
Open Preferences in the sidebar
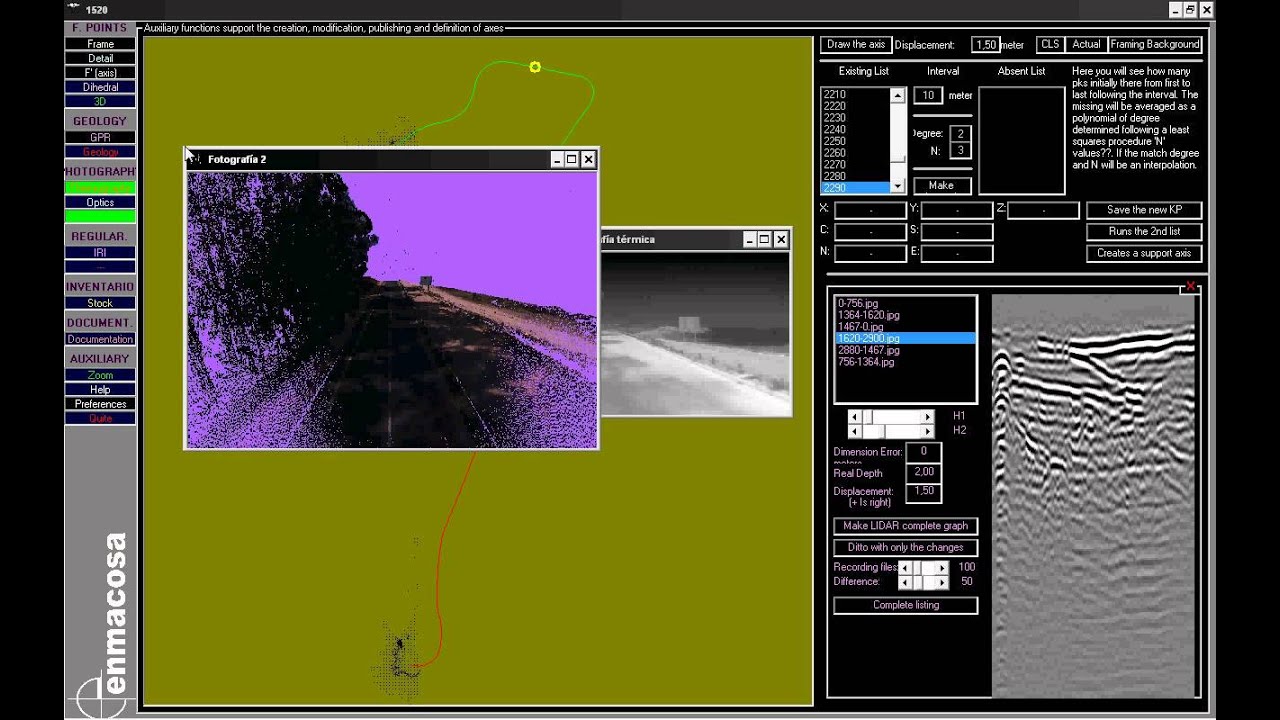[100, 404]
